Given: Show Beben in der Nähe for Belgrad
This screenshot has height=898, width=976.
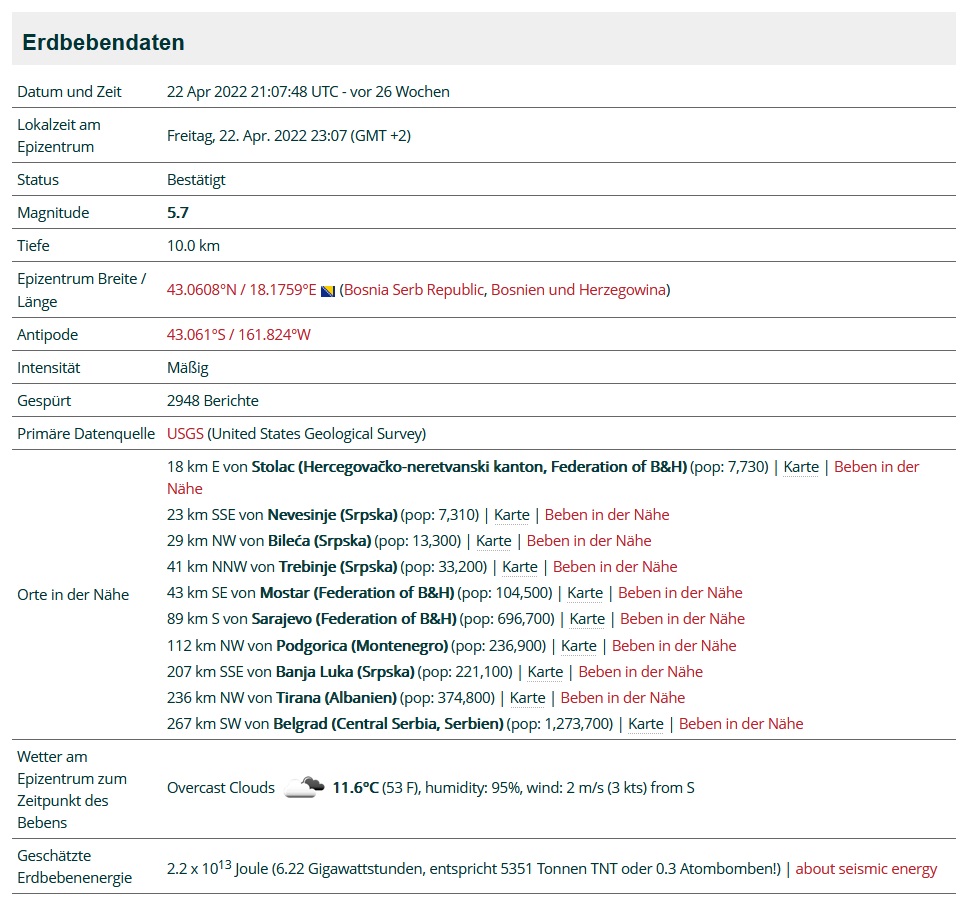Looking at the screenshot, I should pyautogui.click(x=741, y=723).
